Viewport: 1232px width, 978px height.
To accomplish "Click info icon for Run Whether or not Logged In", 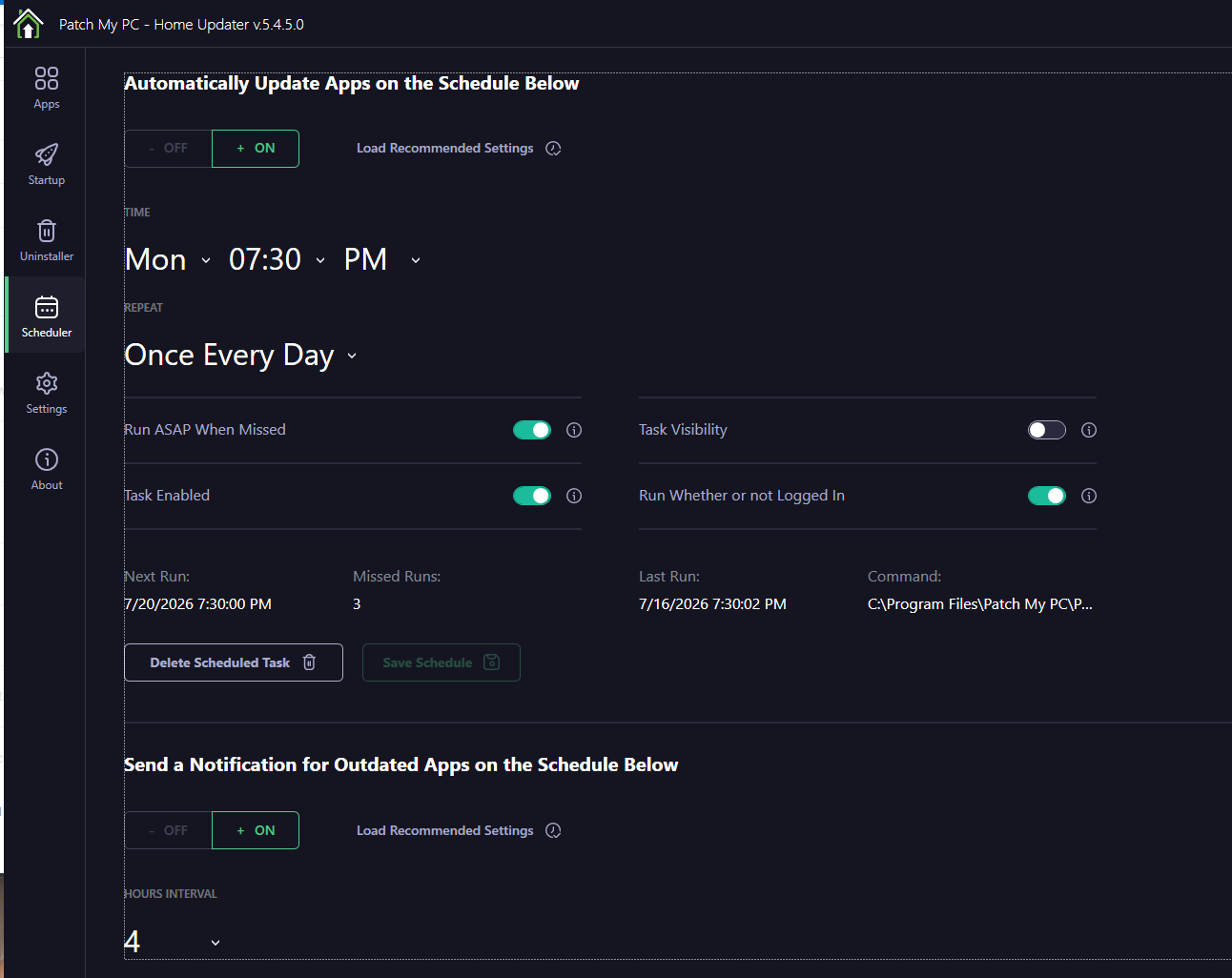I will click(1089, 496).
